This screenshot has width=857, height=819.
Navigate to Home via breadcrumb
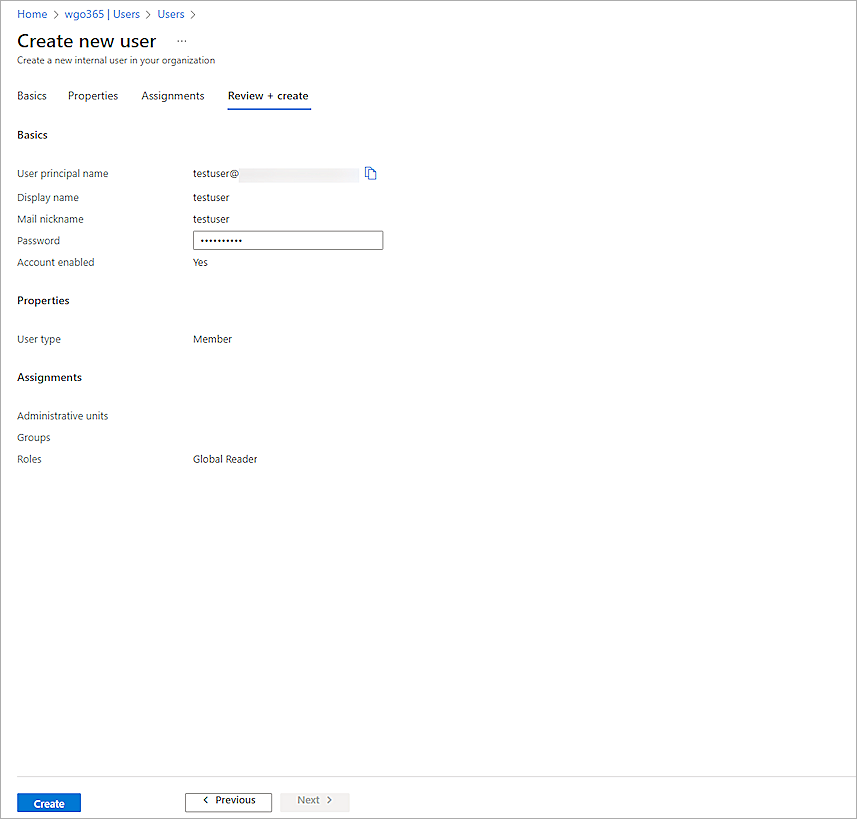click(x=31, y=14)
